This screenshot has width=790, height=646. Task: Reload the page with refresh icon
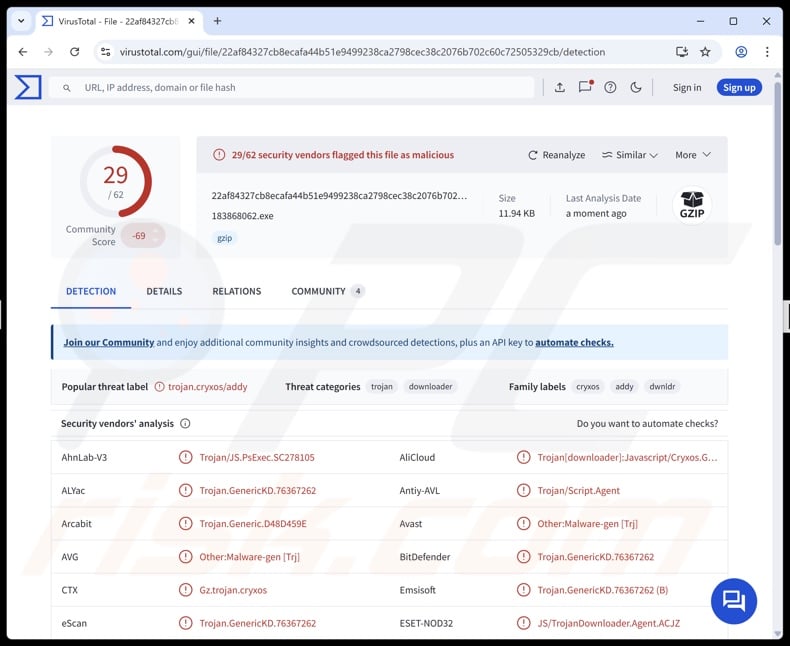[x=75, y=51]
